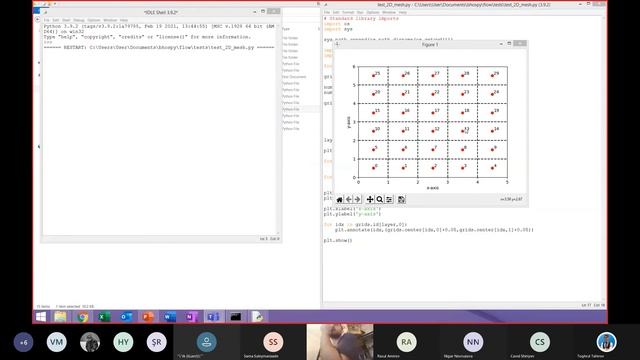The width and height of the screenshot is (640, 360).
Task: Click the RESTART line in IDLE Shell
Action: (159, 47)
